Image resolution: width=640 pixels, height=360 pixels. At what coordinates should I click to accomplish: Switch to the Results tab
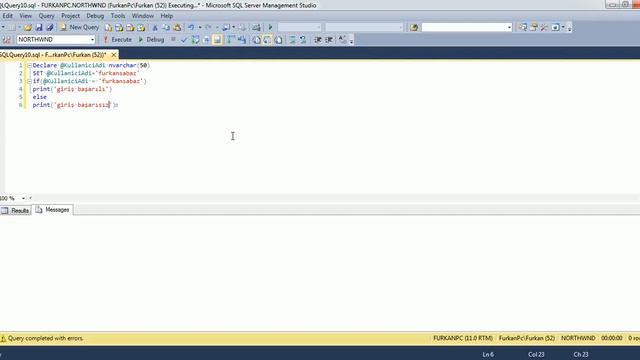click(16, 210)
